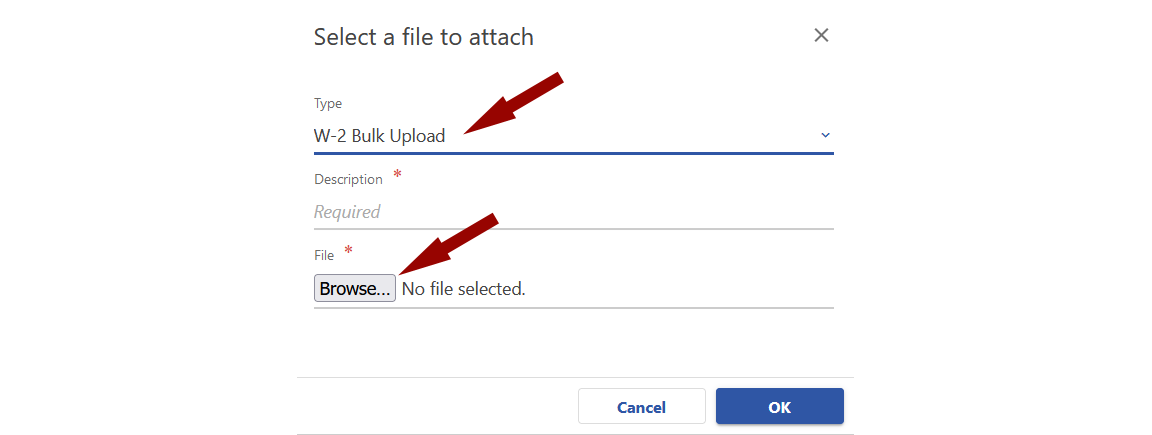The width and height of the screenshot is (1152, 435).
Task: Click the Type field label
Action: (x=328, y=104)
